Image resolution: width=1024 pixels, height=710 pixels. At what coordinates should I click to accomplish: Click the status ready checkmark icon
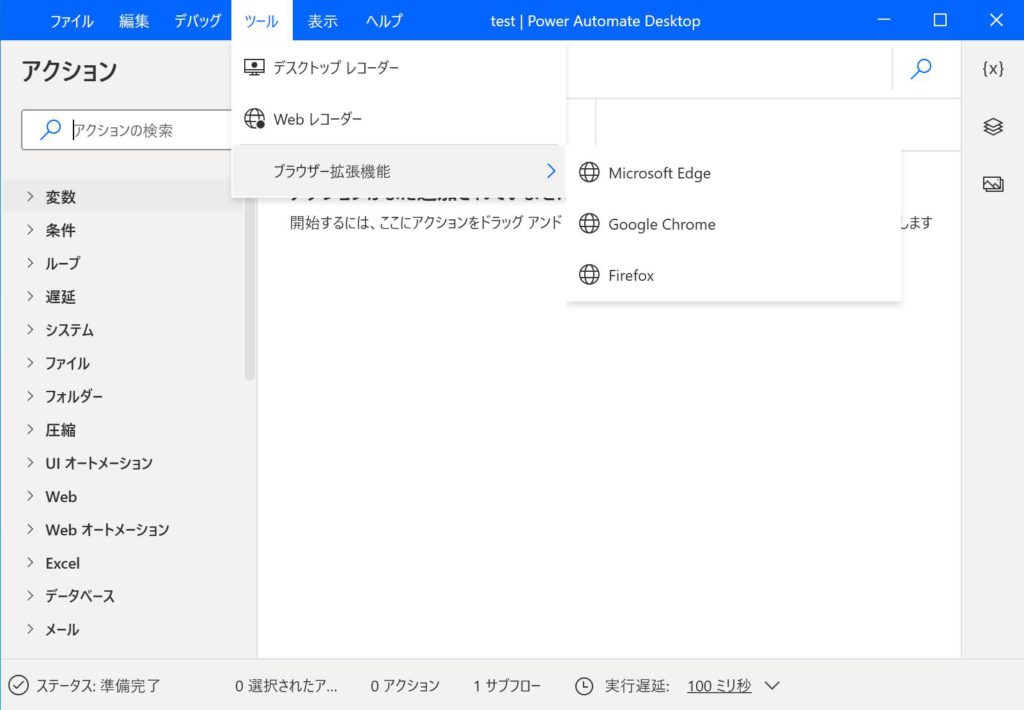point(18,685)
